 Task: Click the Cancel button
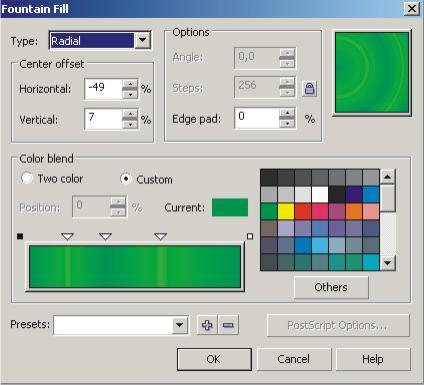tap(294, 359)
